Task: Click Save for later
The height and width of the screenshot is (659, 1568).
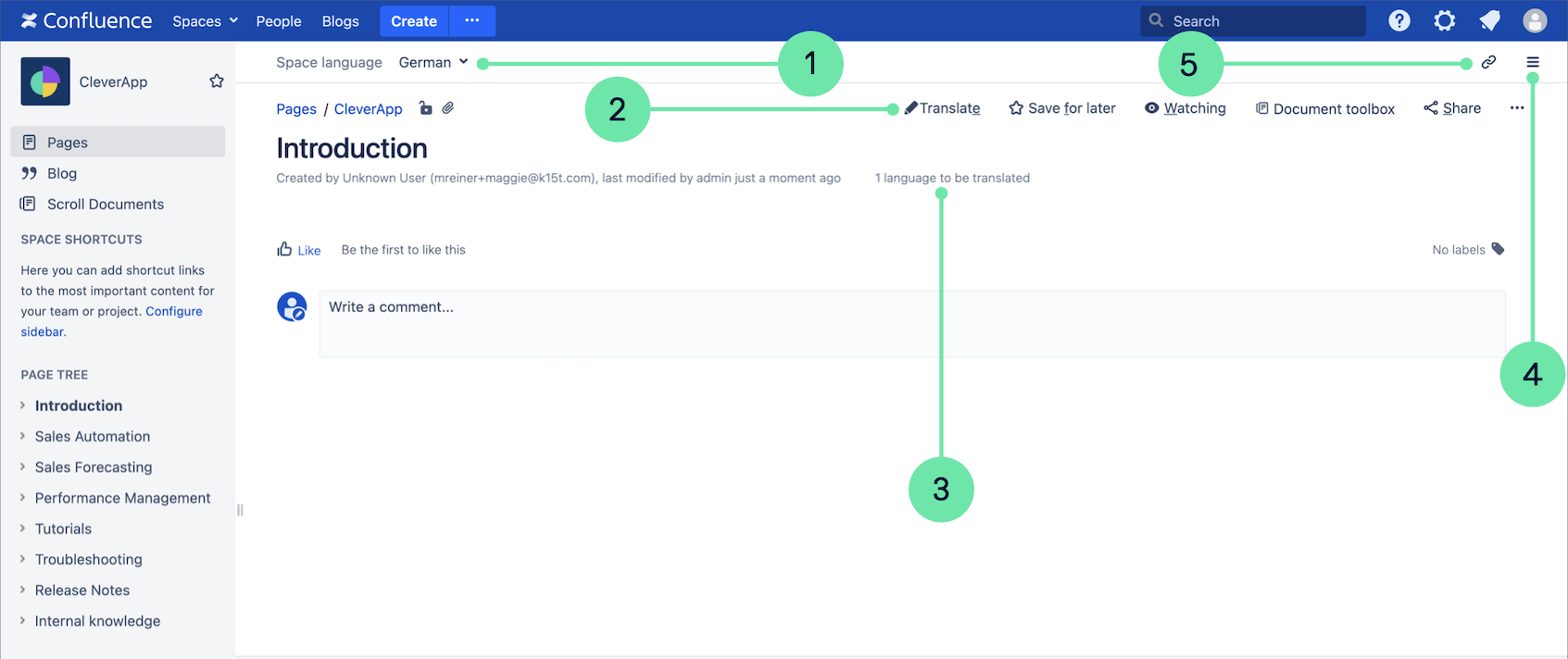Action: (1061, 108)
